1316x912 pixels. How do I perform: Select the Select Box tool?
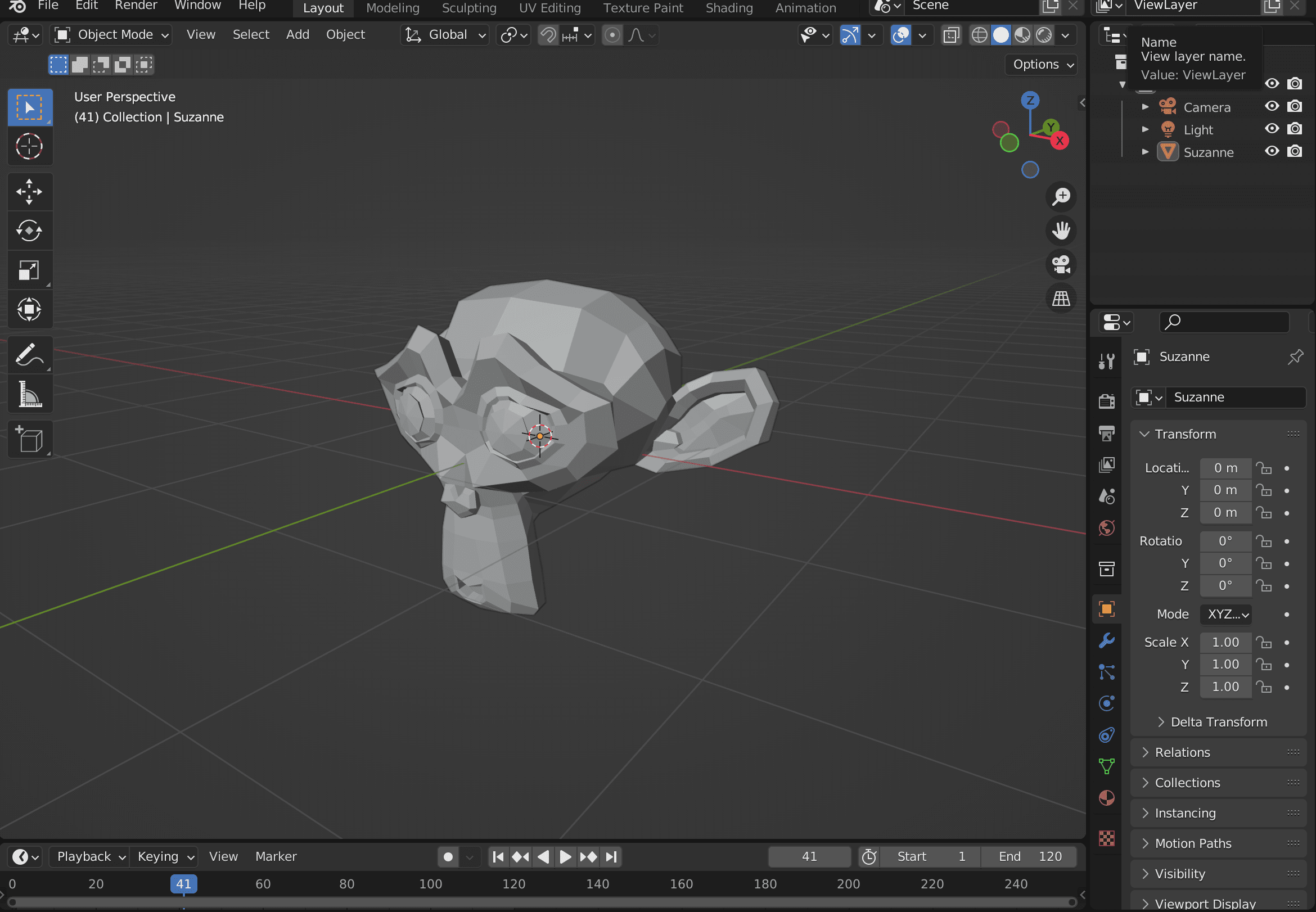(x=30, y=107)
